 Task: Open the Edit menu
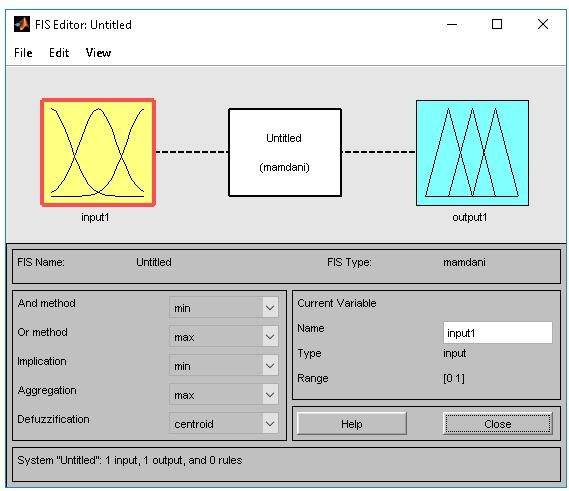tap(59, 53)
